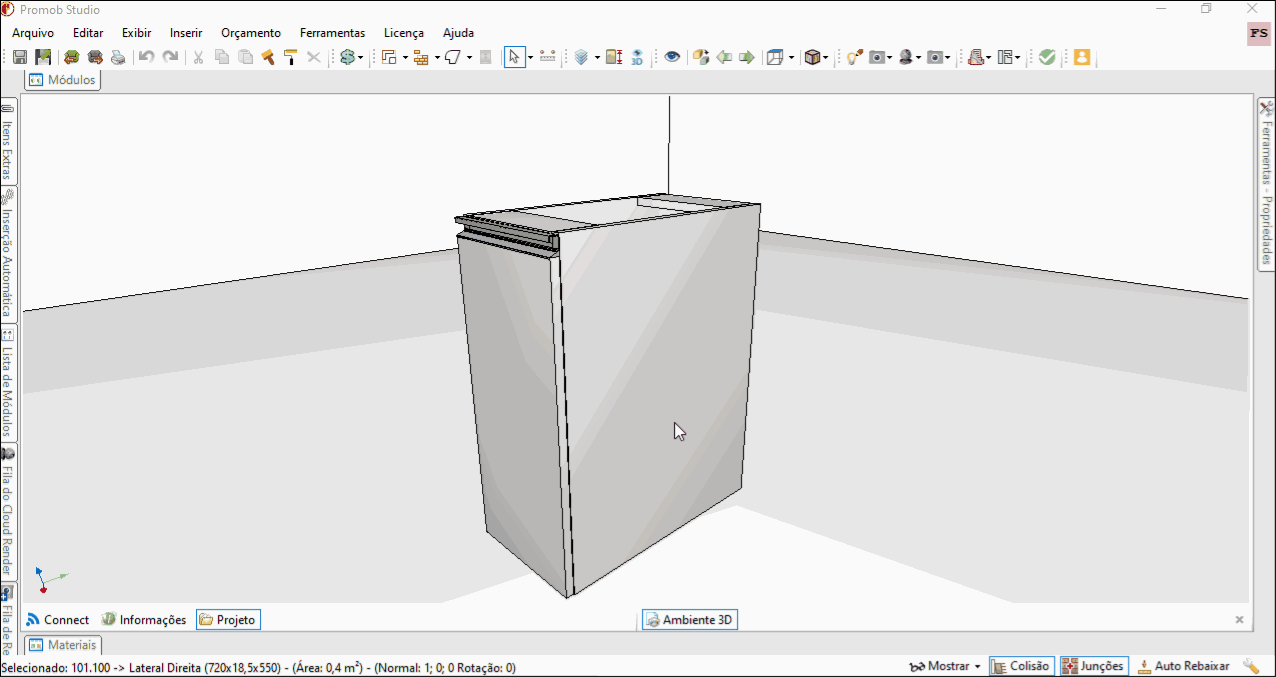Open the Inserir menu
1276x677 pixels.
186,33
